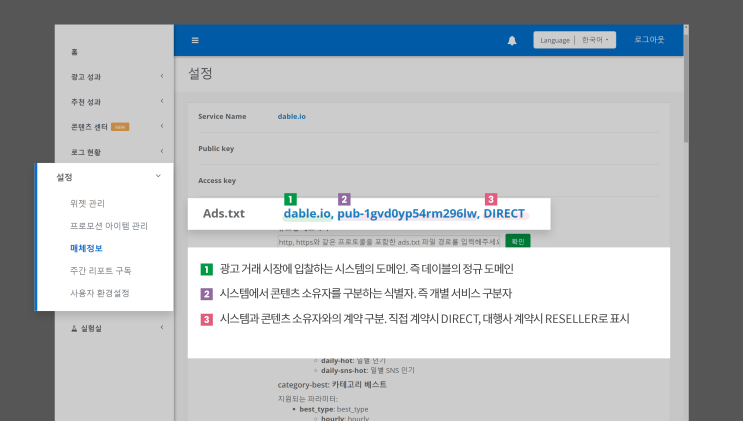
Task: Open the Language 한국어 dropdown
Action: tap(574, 40)
